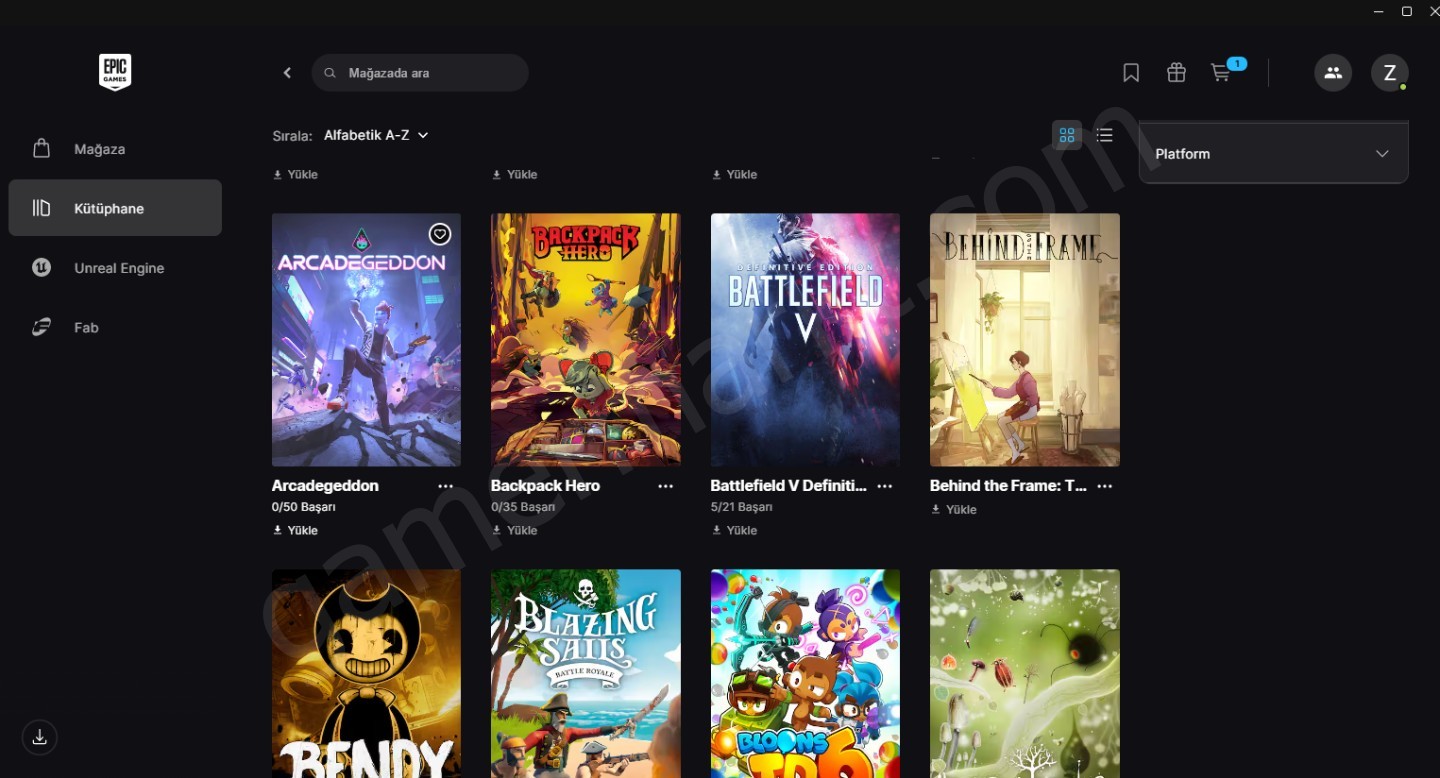The height and width of the screenshot is (778, 1440).
Task: Select Kütüphane in the sidebar
Action: point(115,208)
